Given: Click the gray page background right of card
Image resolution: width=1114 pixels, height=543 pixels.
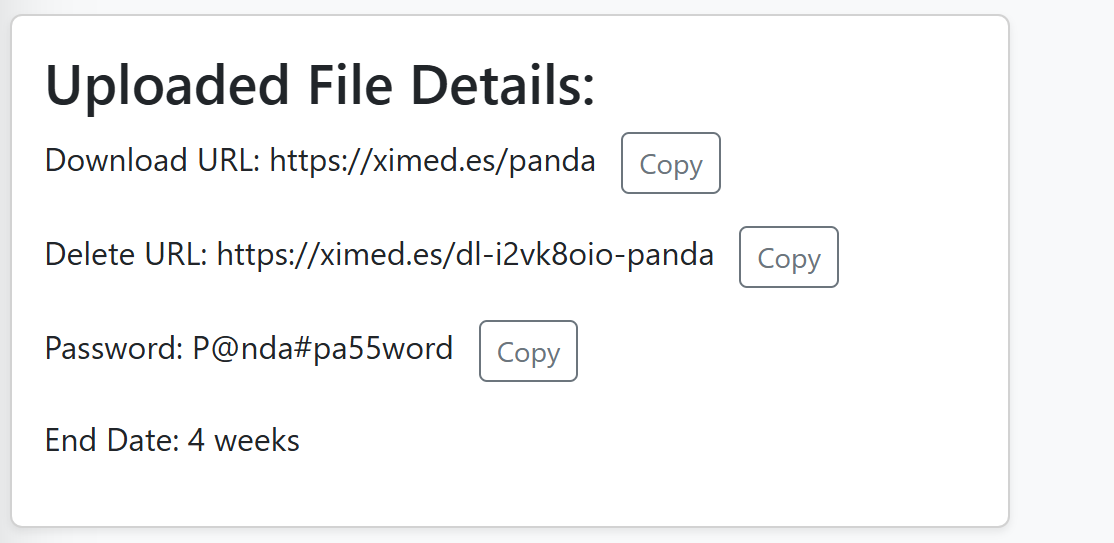Looking at the screenshot, I should point(1062,270).
